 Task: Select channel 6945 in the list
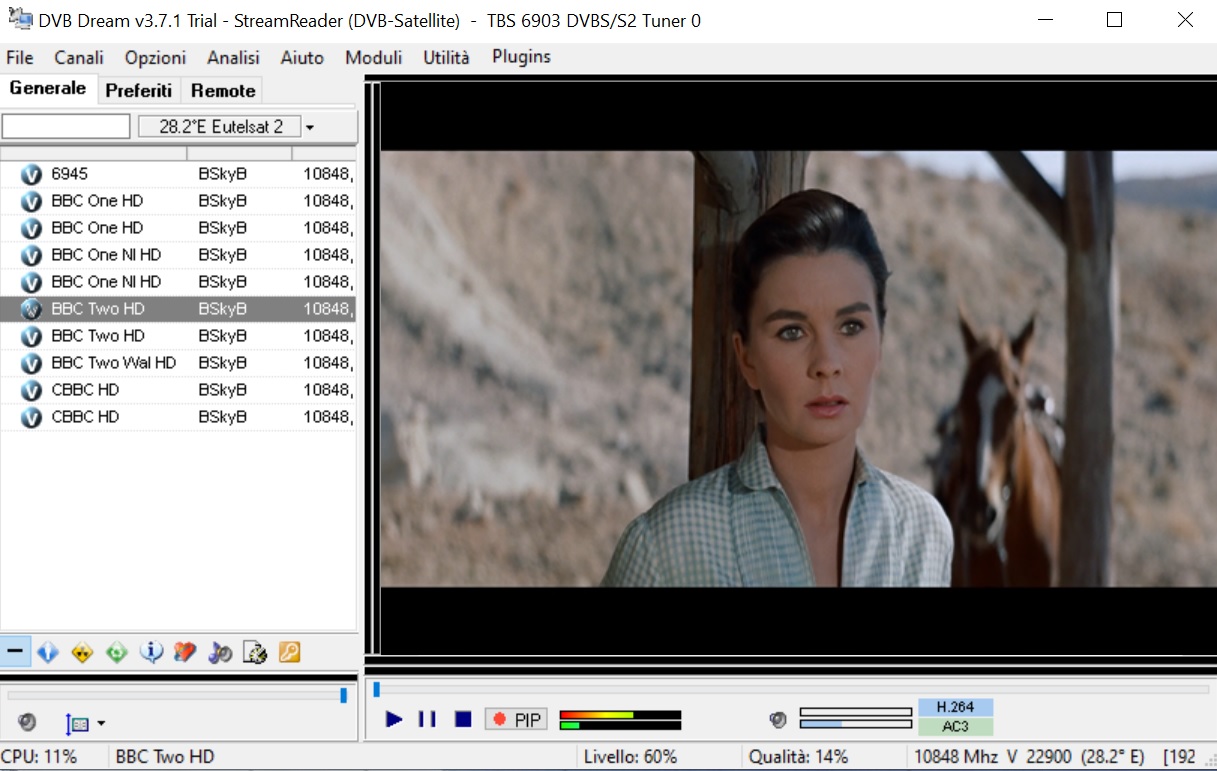(x=178, y=174)
